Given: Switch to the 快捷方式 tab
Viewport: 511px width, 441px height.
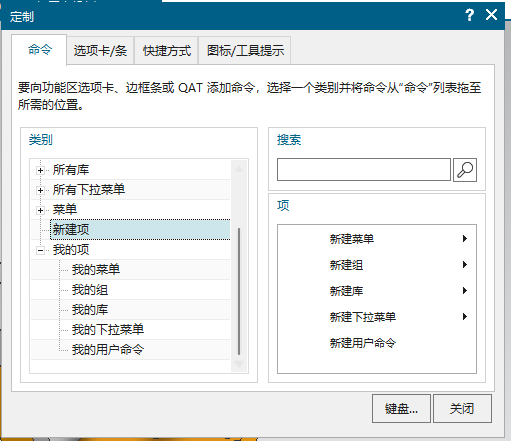Looking at the screenshot, I should pos(166,51).
